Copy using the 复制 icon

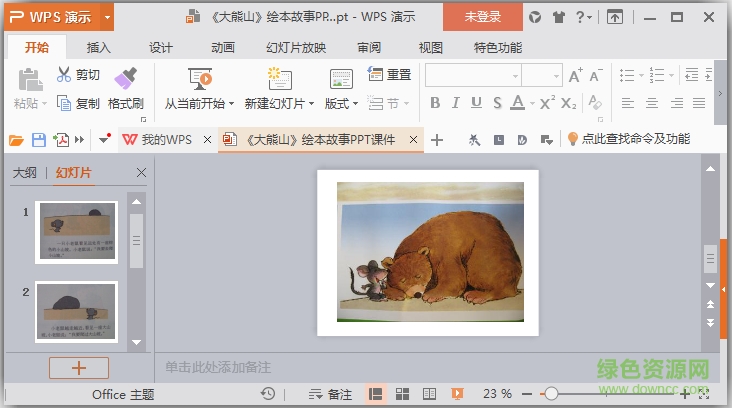click(x=63, y=102)
